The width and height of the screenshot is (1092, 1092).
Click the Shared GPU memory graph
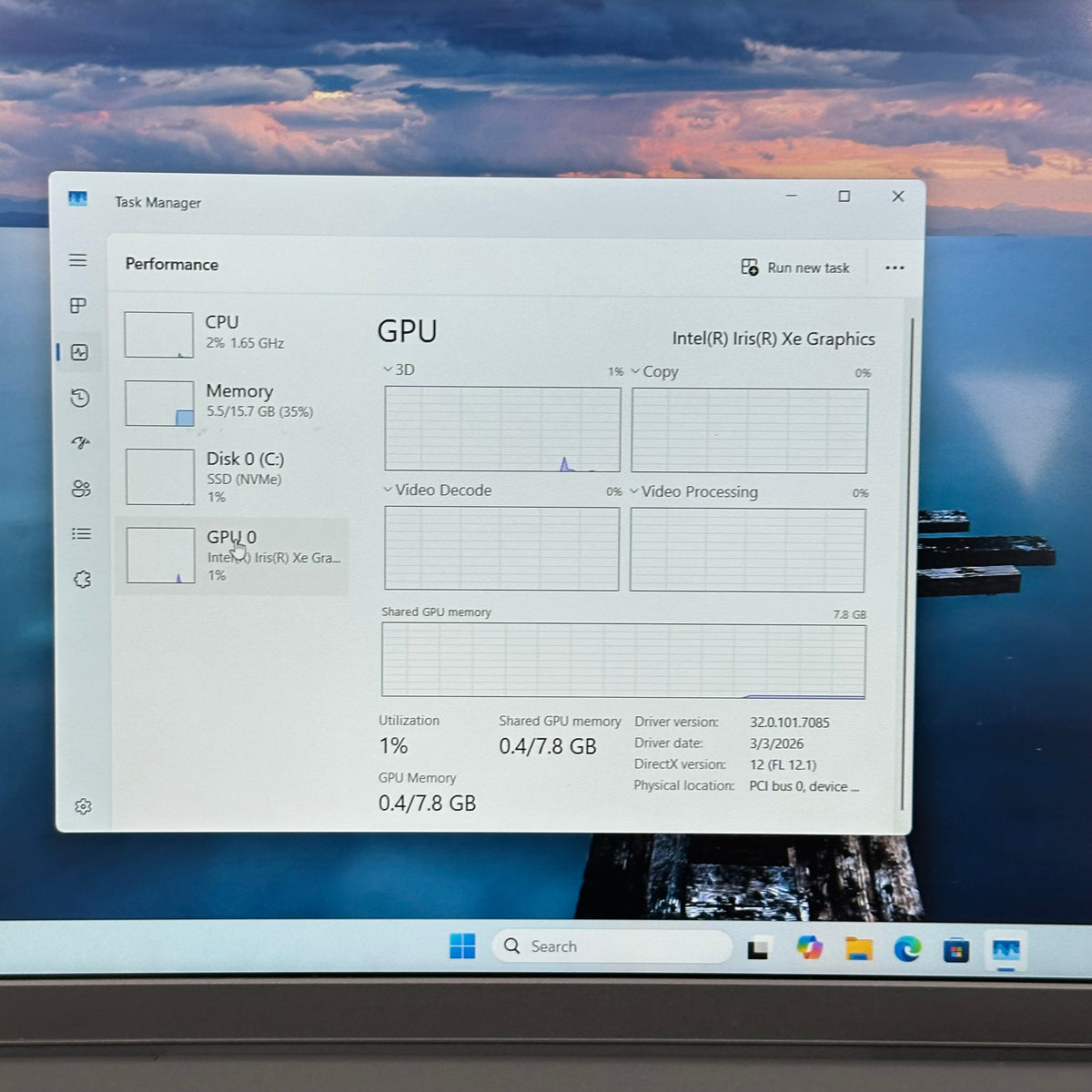[623, 661]
